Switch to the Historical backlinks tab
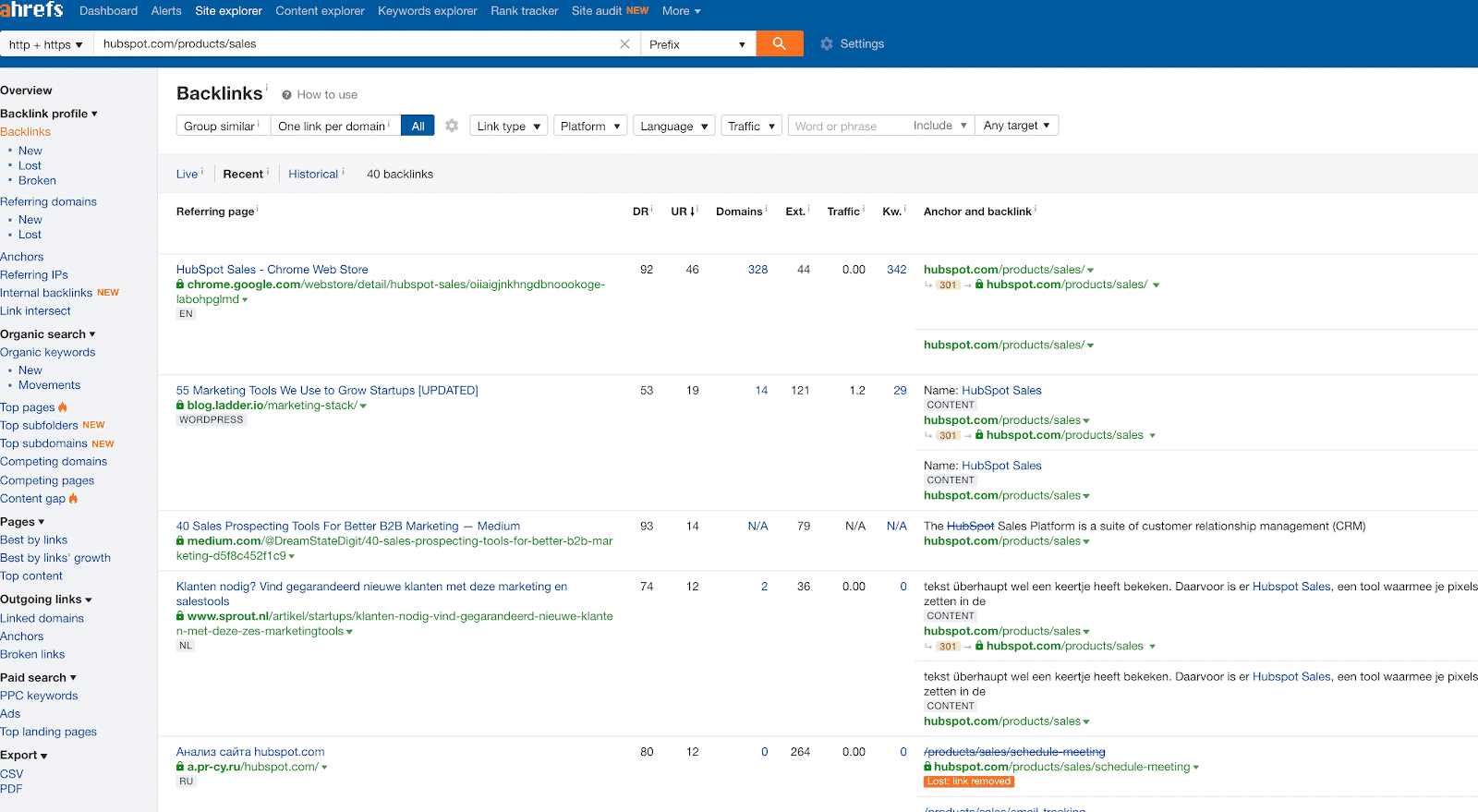 [313, 174]
